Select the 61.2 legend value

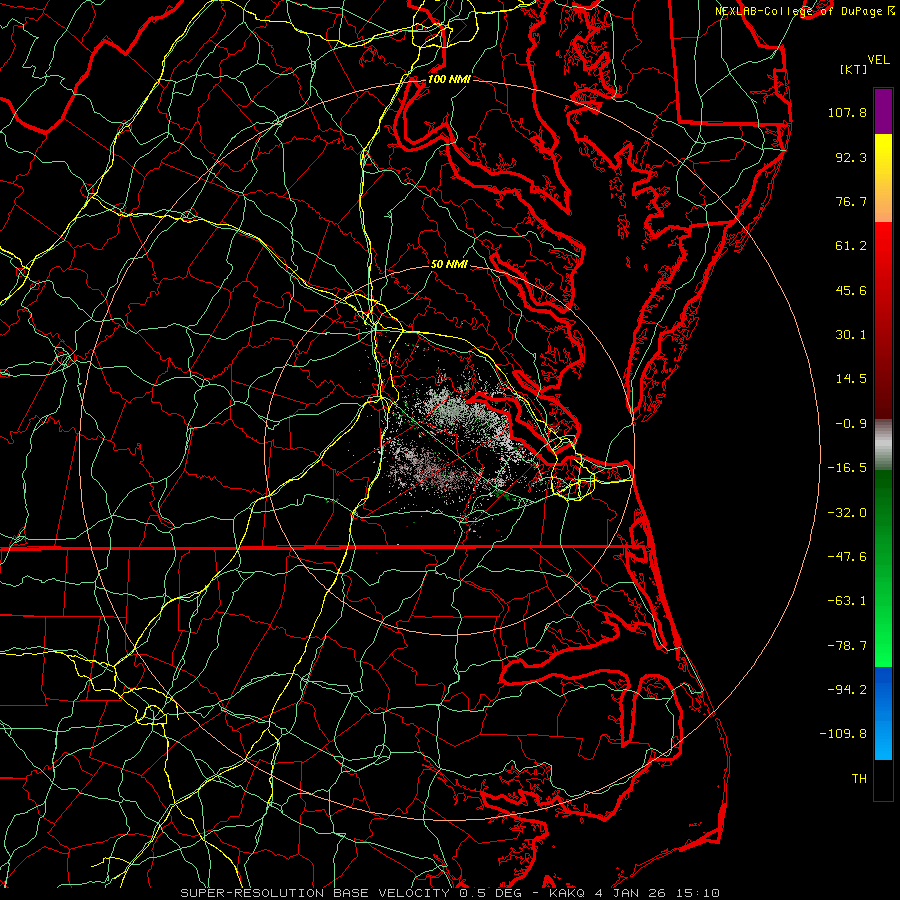click(851, 246)
